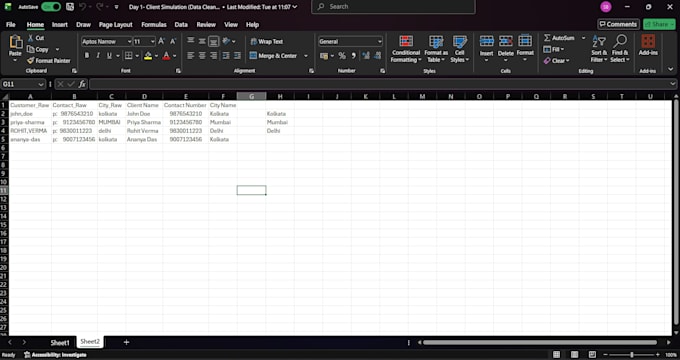
Task: Open the Comments pane button
Action: coord(618,24)
